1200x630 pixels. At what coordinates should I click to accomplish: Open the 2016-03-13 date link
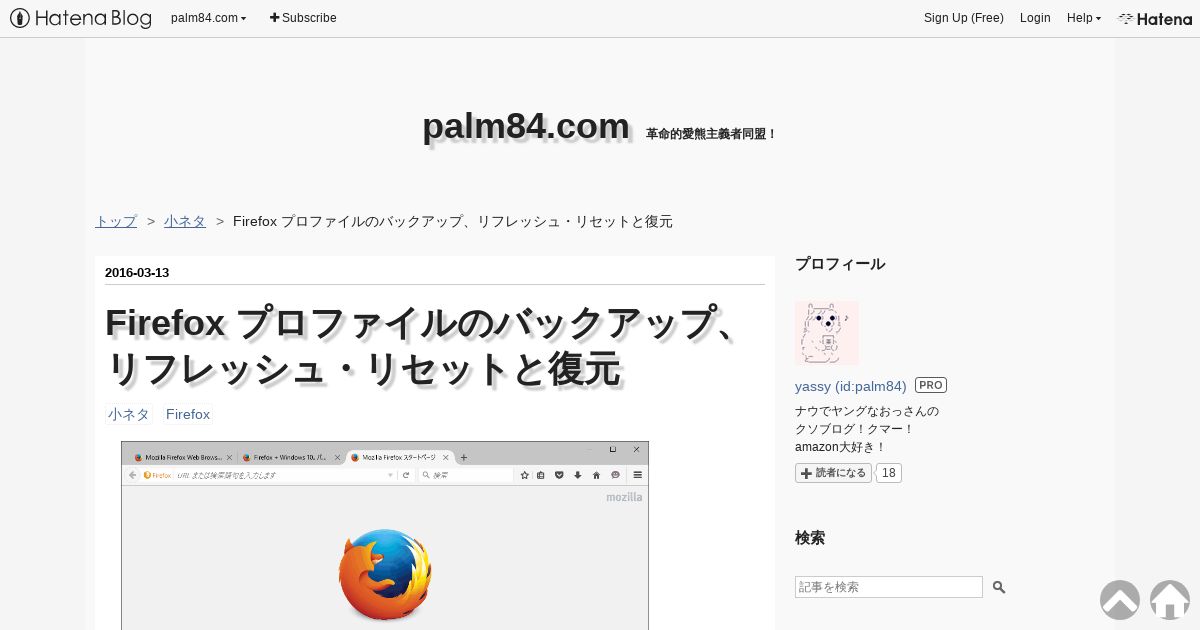coord(137,272)
